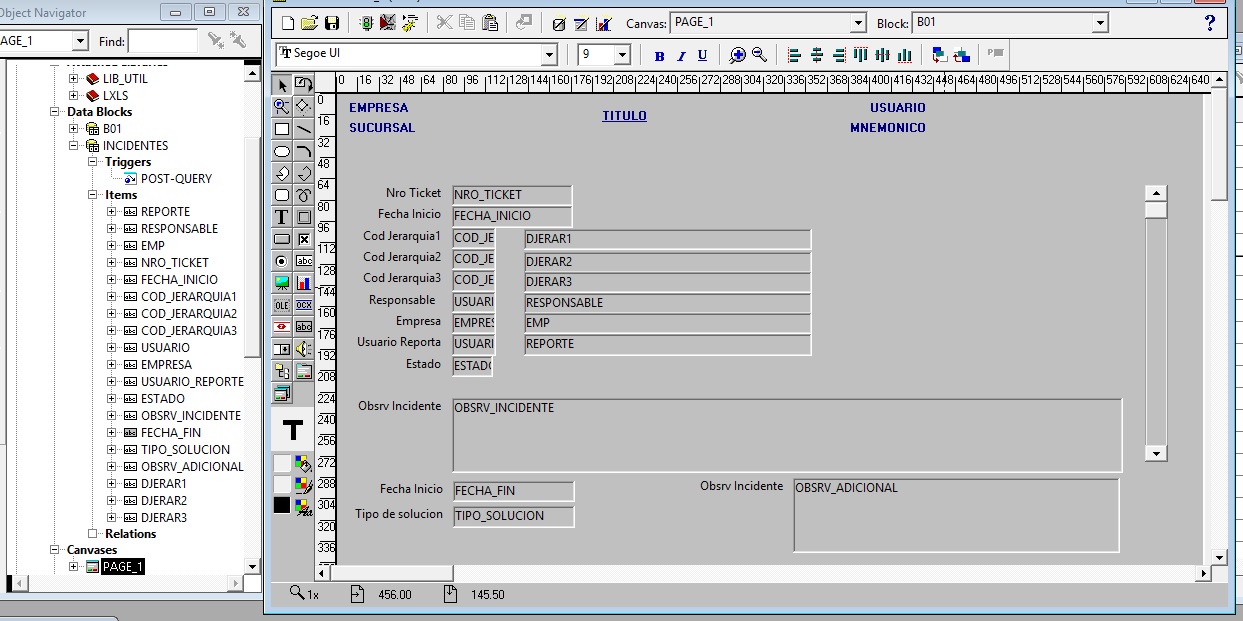The image size is (1243, 621).
Task: Click the black text color swatch
Action: [x=282, y=506]
